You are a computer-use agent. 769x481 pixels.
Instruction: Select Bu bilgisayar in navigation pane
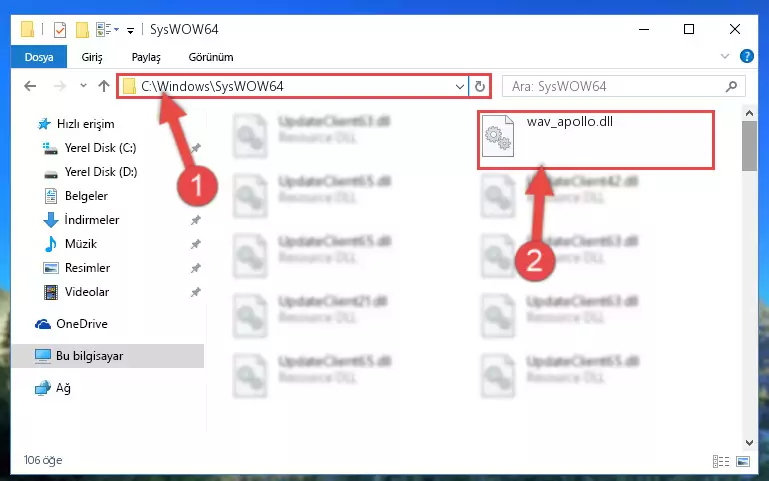coord(89,356)
